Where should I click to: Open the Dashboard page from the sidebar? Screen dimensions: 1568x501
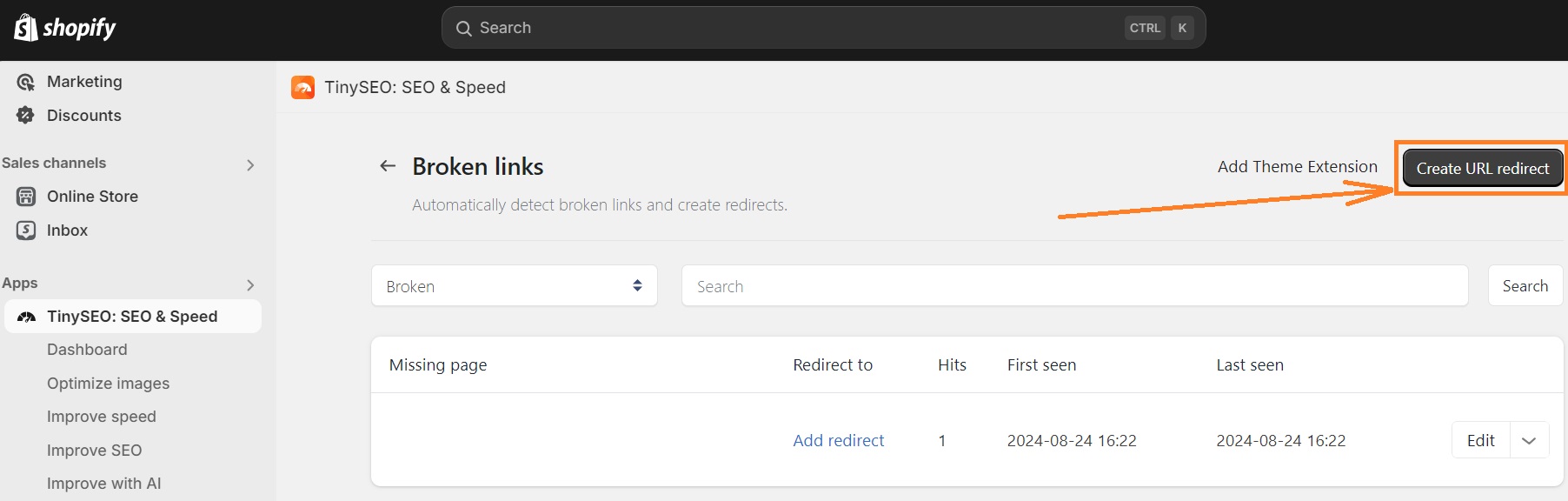click(x=87, y=350)
